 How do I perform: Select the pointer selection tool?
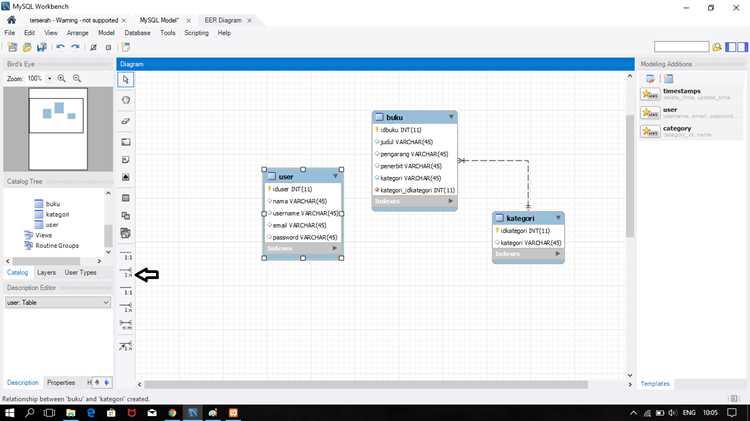click(x=125, y=79)
